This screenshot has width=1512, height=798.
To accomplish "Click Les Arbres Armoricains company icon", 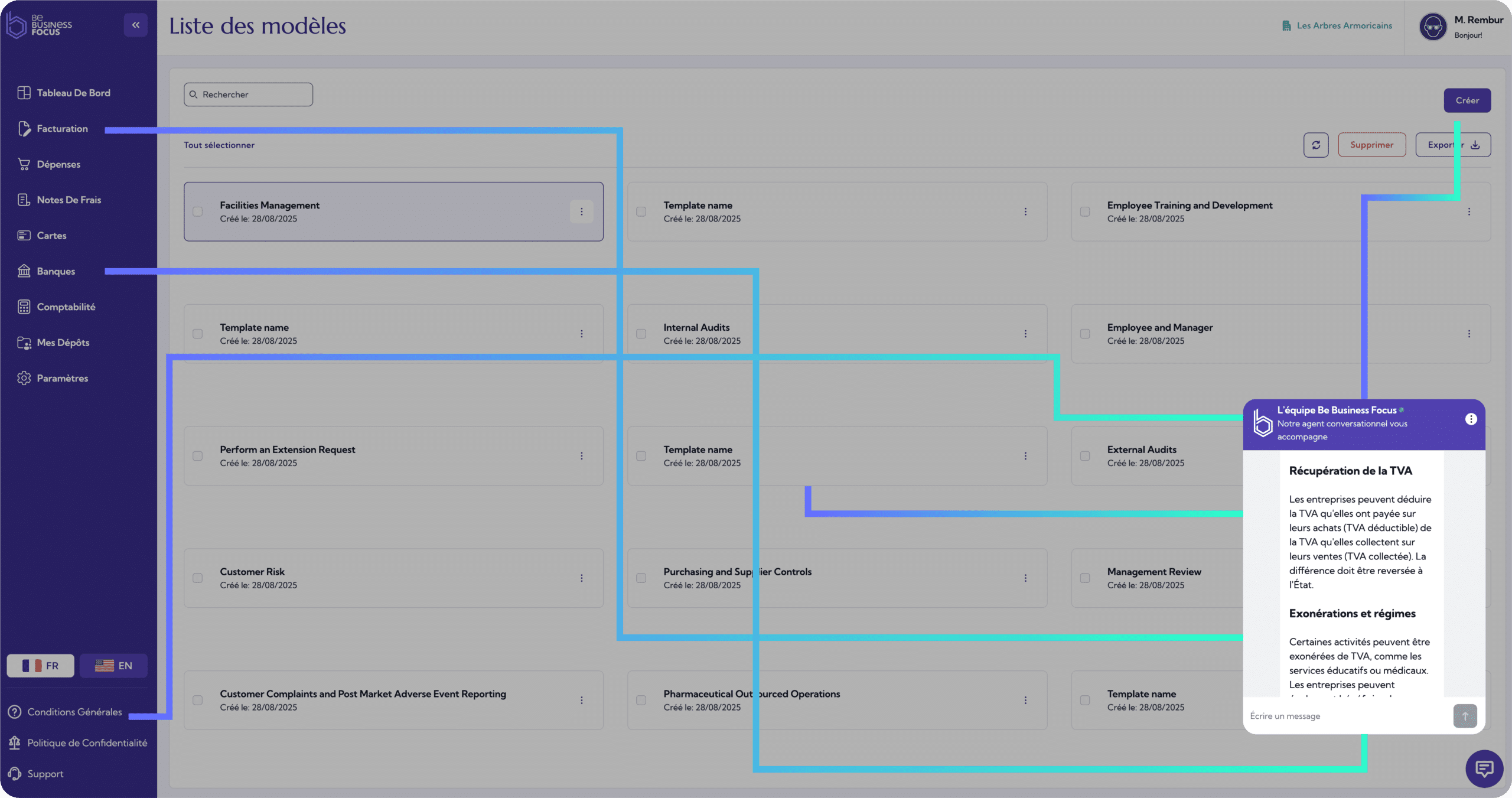I will coord(1286,26).
